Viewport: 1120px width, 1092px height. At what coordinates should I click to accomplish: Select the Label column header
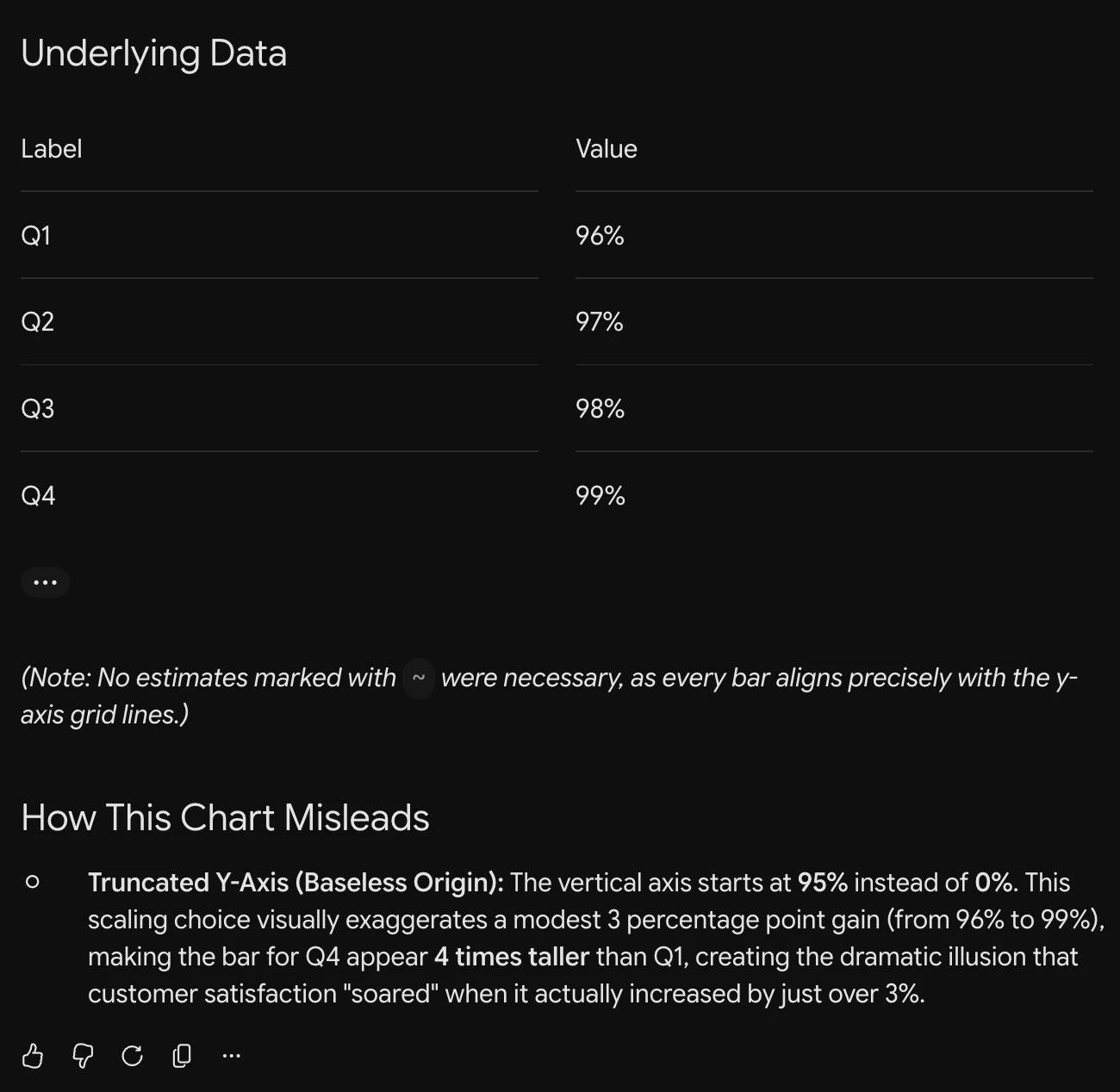pos(52,149)
